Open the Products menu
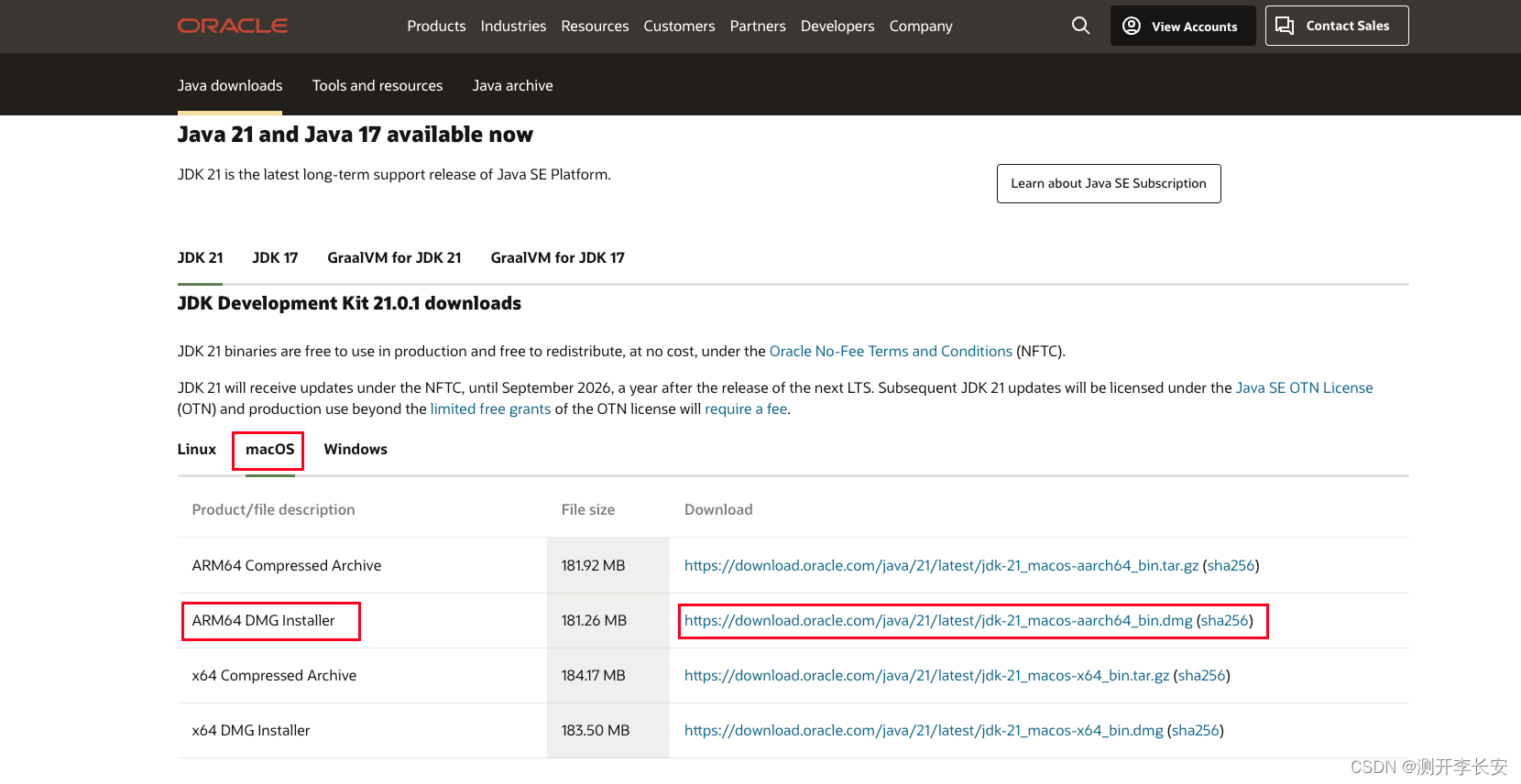The image size is (1521, 784). (436, 26)
